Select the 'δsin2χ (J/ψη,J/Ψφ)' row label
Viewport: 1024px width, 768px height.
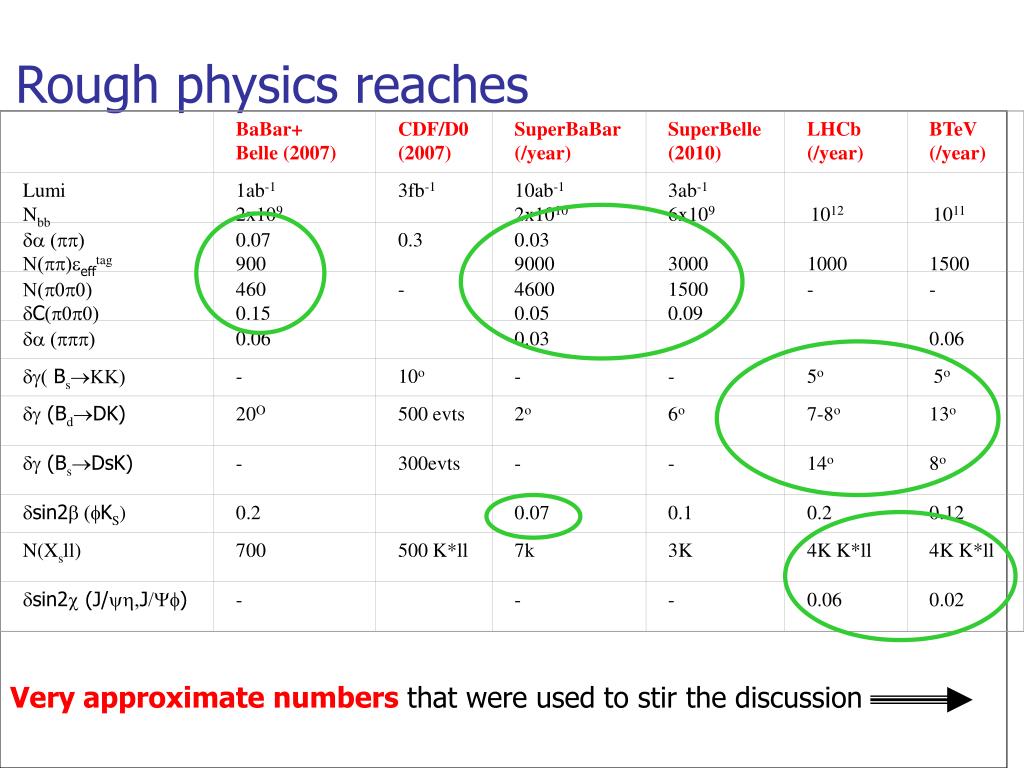point(104,600)
